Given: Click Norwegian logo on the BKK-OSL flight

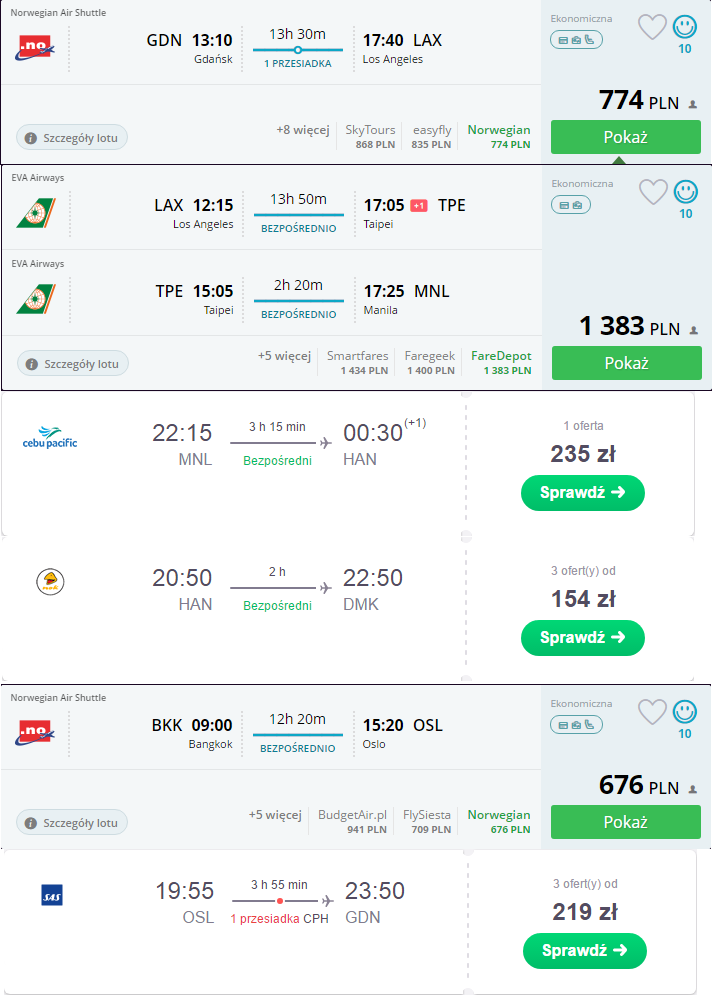Looking at the screenshot, I should click(x=35, y=732).
